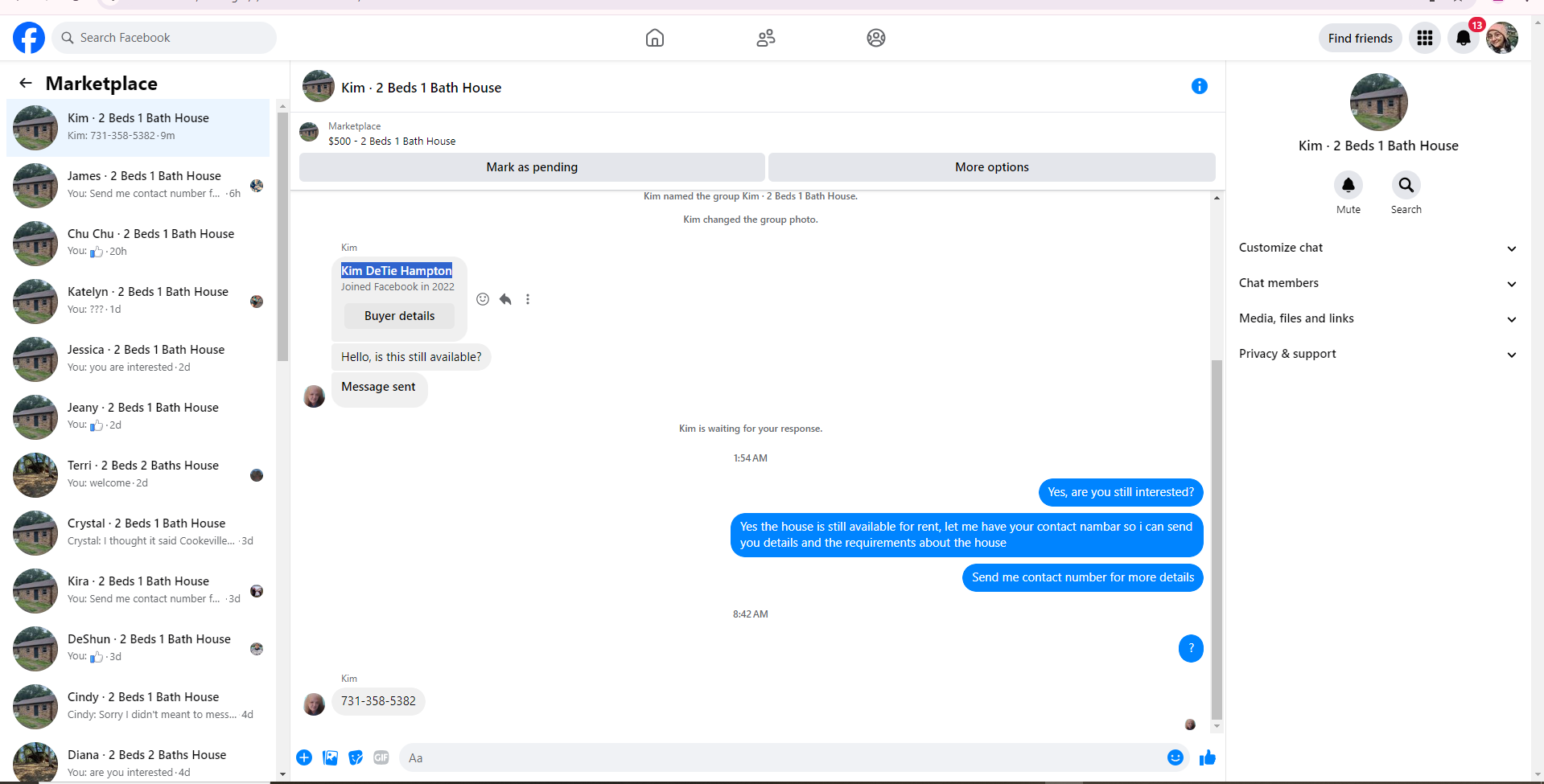Viewport: 1544px width, 784px height.
Task: Click 'Hello, is this still available?' message
Action: tap(411, 357)
